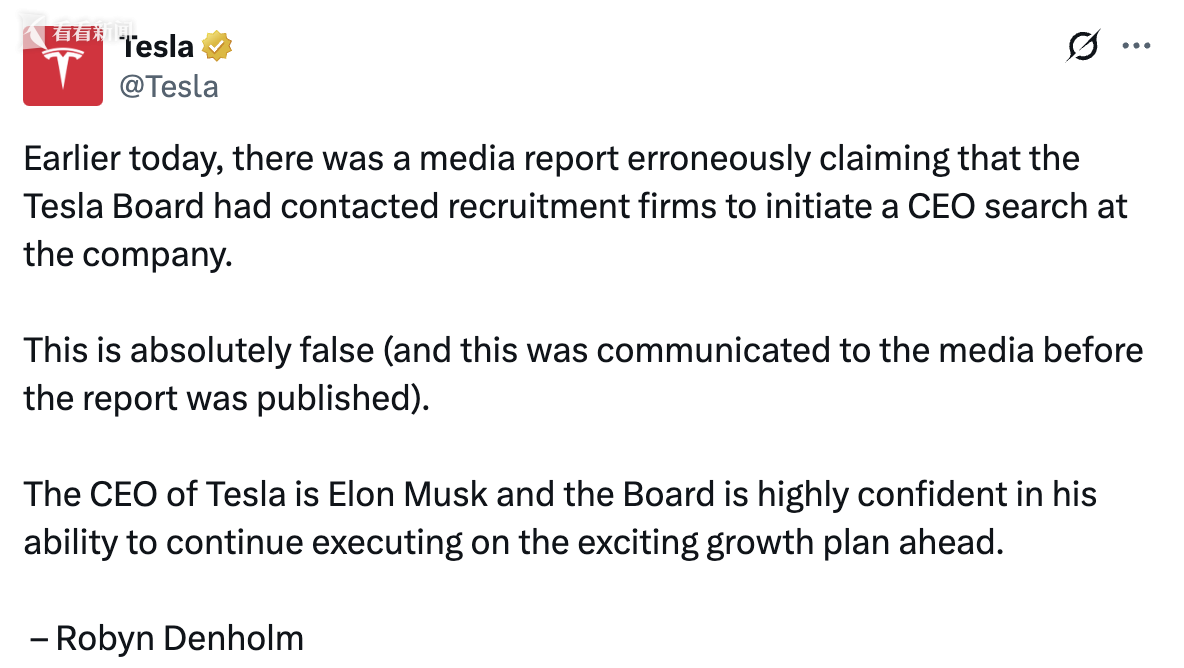Viewport: 1184px width, 668px height.
Task: Click the 'Robyn Denholm' signature
Action: tap(180, 639)
